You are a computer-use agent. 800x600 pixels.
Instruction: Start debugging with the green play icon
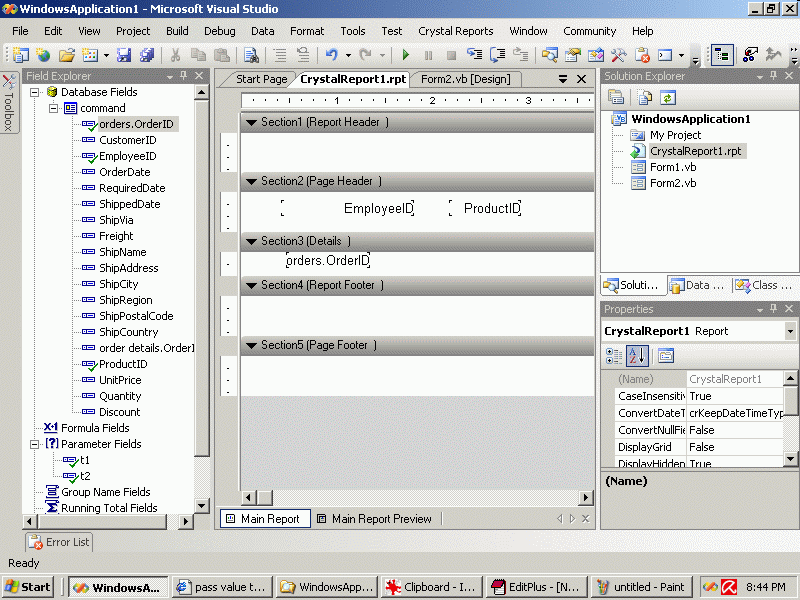[x=406, y=55]
